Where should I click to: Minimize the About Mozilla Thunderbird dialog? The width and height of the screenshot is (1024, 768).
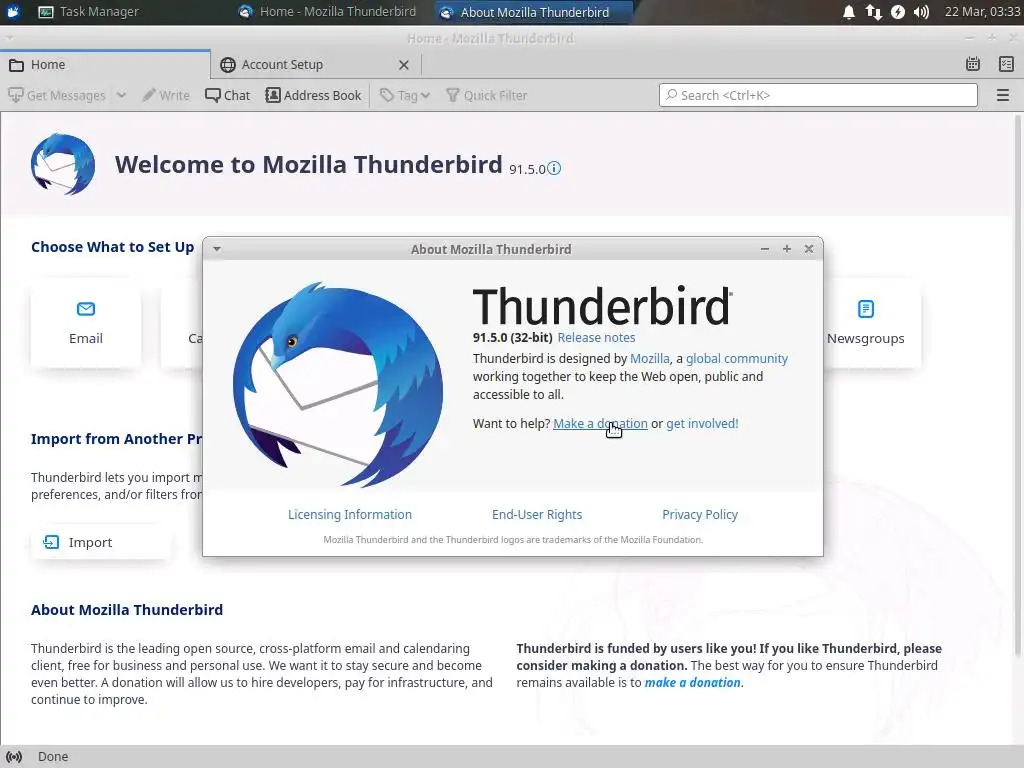(765, 249)
